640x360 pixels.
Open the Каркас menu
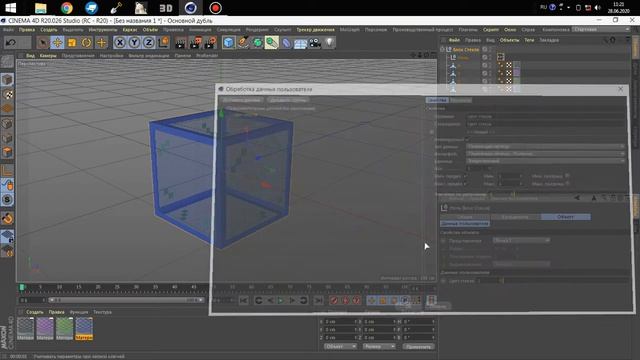[130, 30]
